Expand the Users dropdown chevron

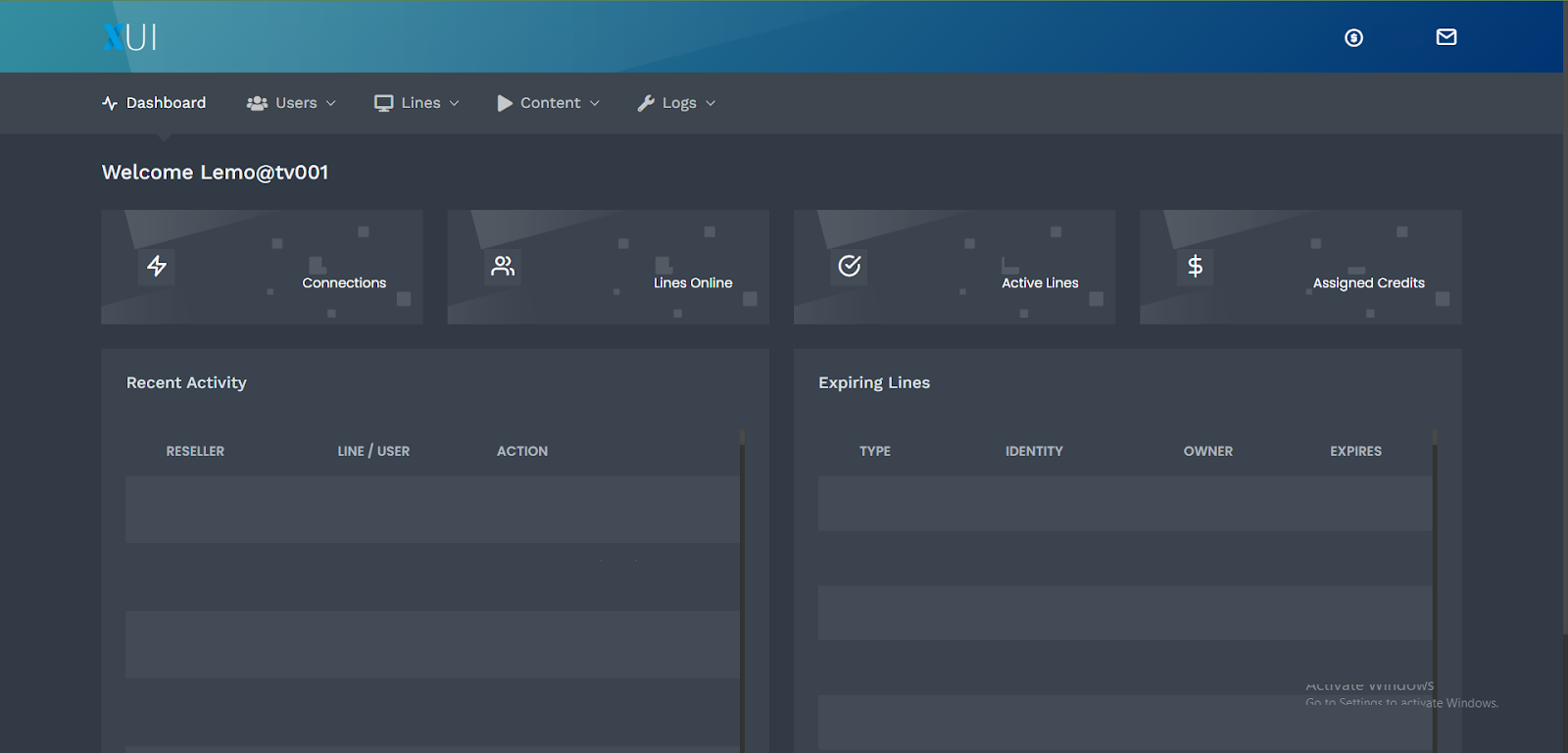coord(331,103)
